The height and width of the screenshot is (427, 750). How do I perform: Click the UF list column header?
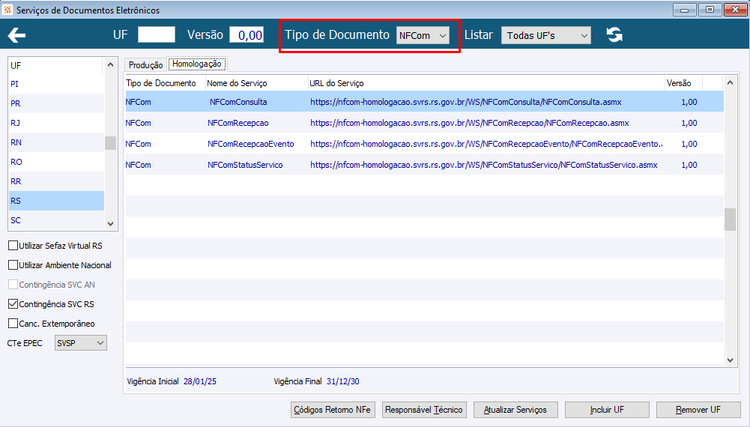[56, 66]
